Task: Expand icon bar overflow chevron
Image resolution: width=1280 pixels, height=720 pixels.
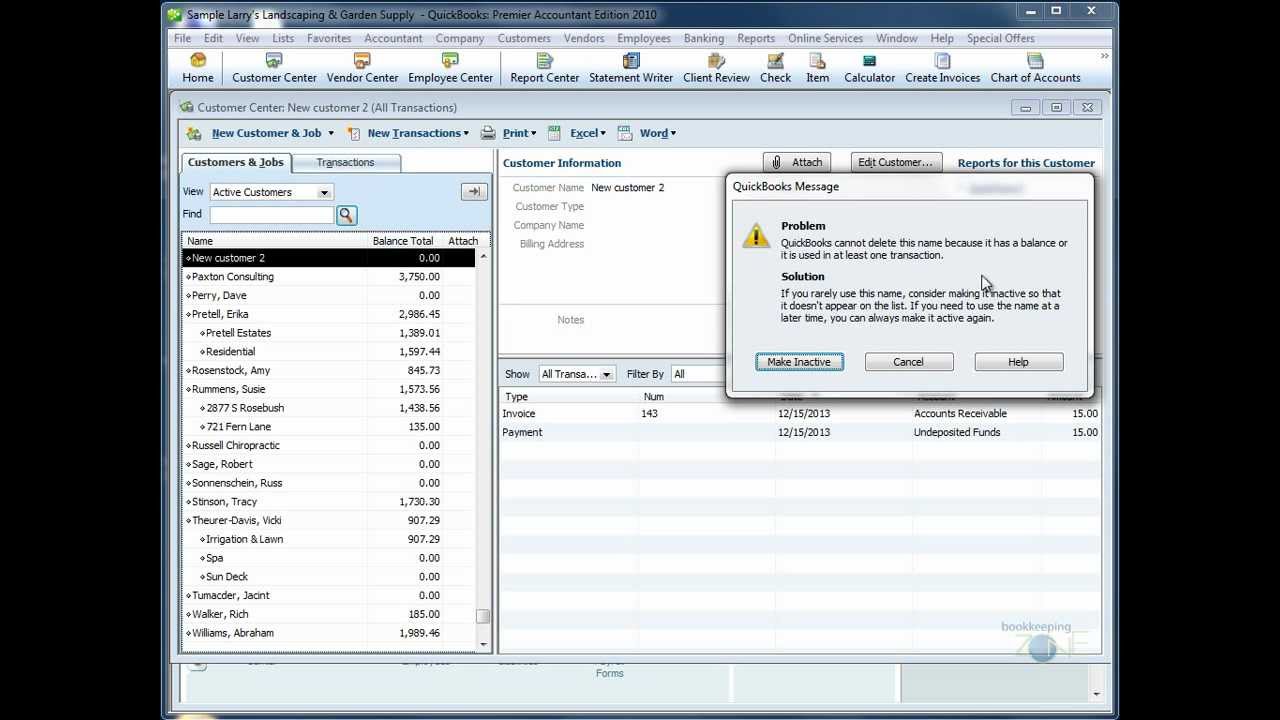Action: click(1104, 57)
